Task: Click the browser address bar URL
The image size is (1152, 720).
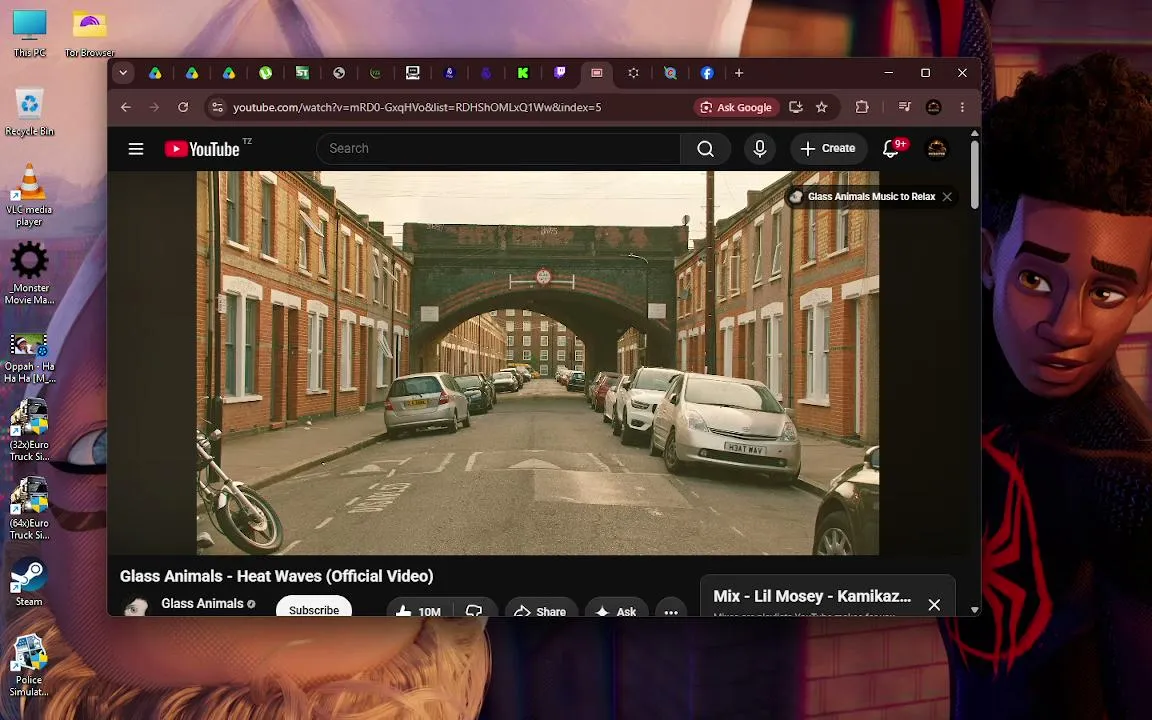Action: click(x=417, y=107)
